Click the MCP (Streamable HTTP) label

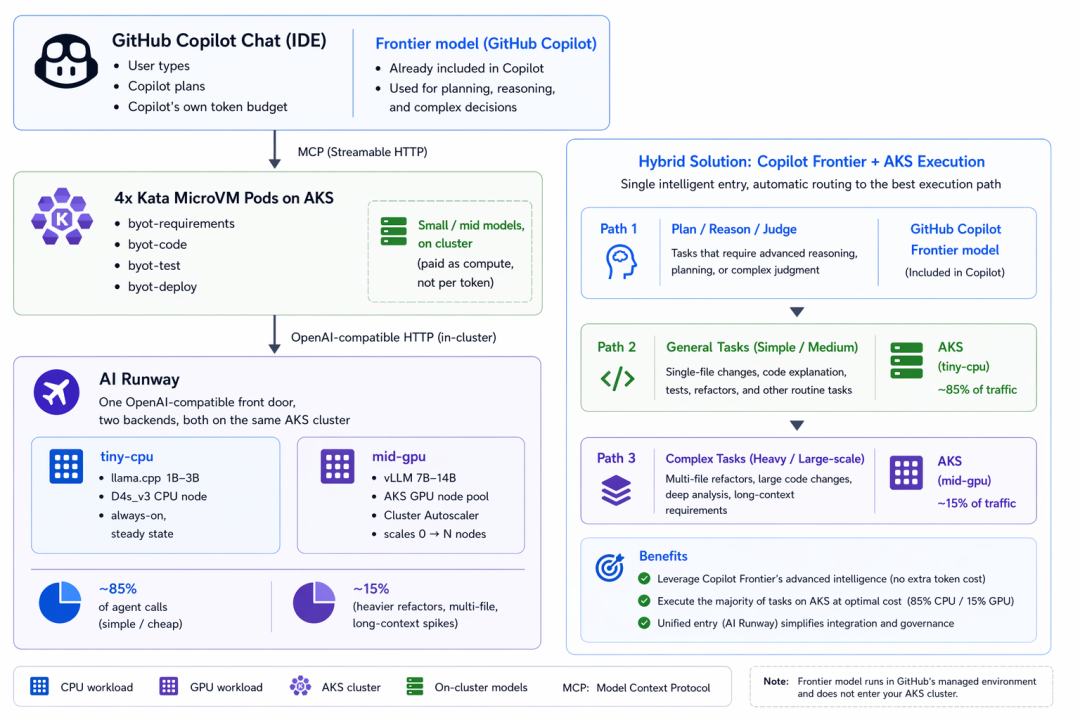point(362,152)
